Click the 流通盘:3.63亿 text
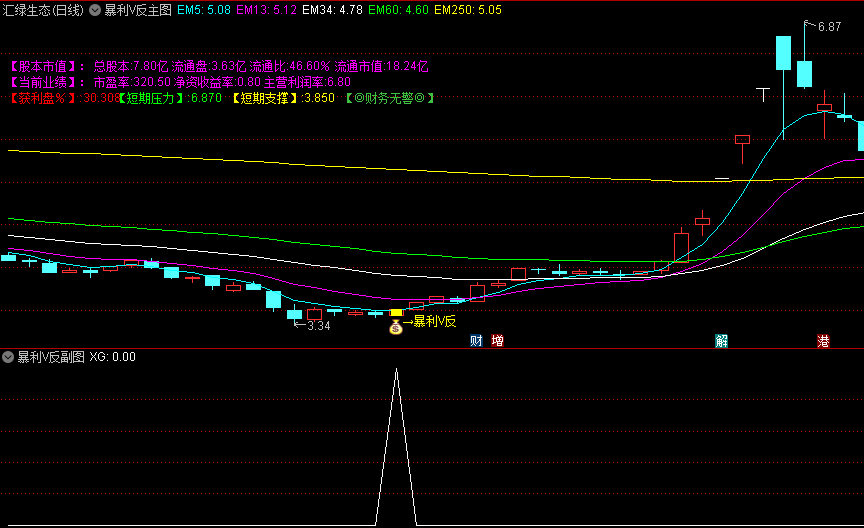Screen dimensions: 864x528 tap(208, 67)
